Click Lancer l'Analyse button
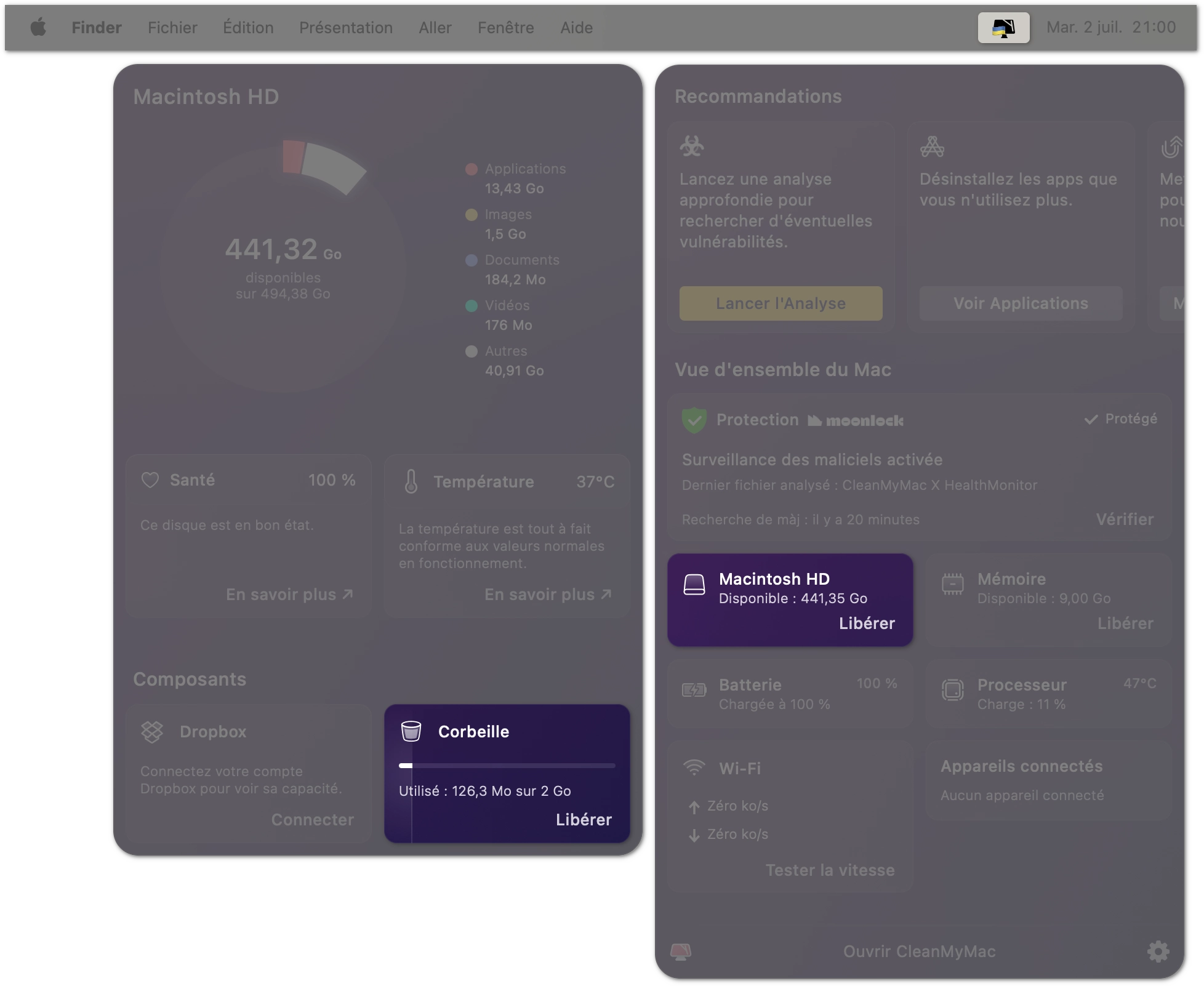The height and width of the screenshot is (986, 1204). coord(781,303)
